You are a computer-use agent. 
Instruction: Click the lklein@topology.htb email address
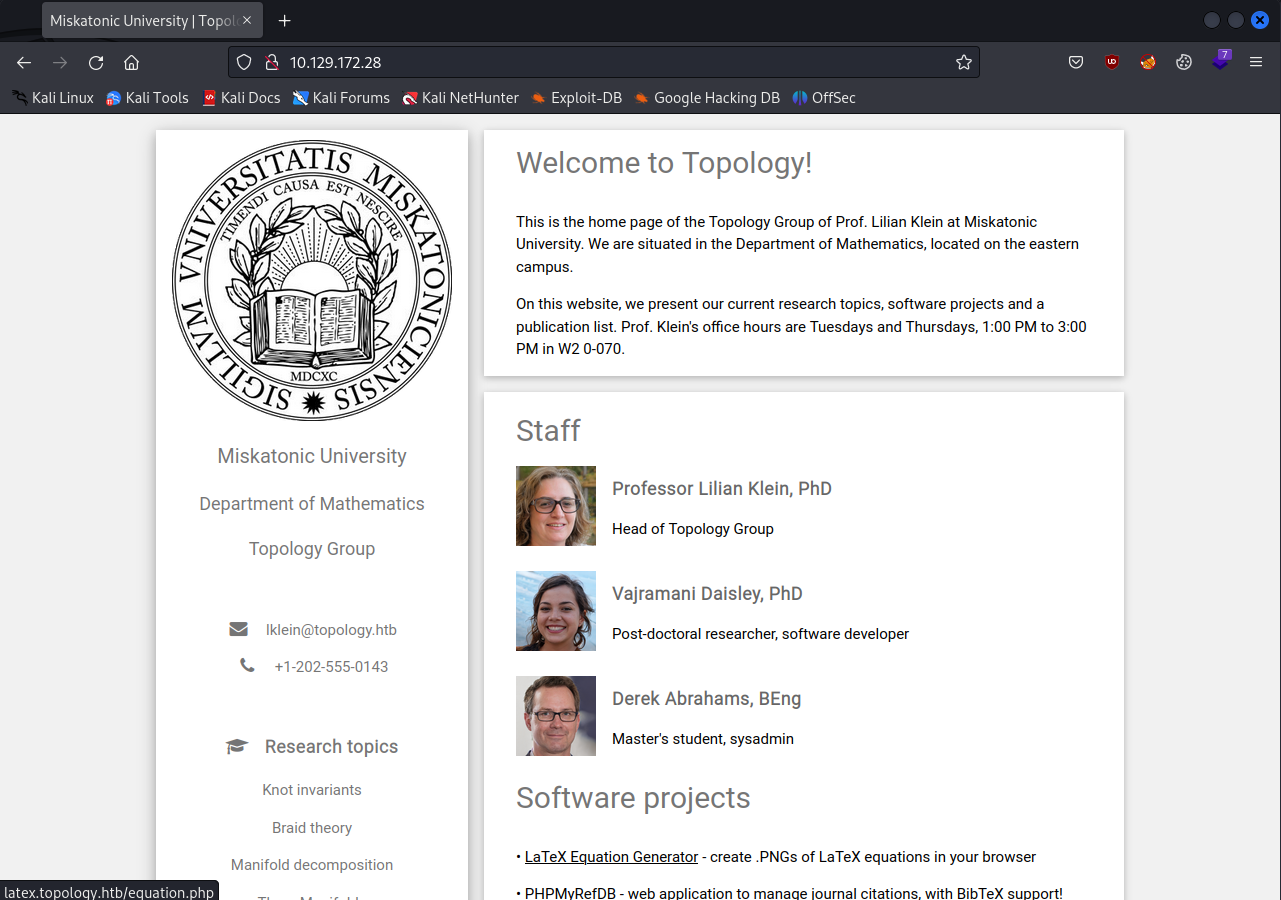331,630
